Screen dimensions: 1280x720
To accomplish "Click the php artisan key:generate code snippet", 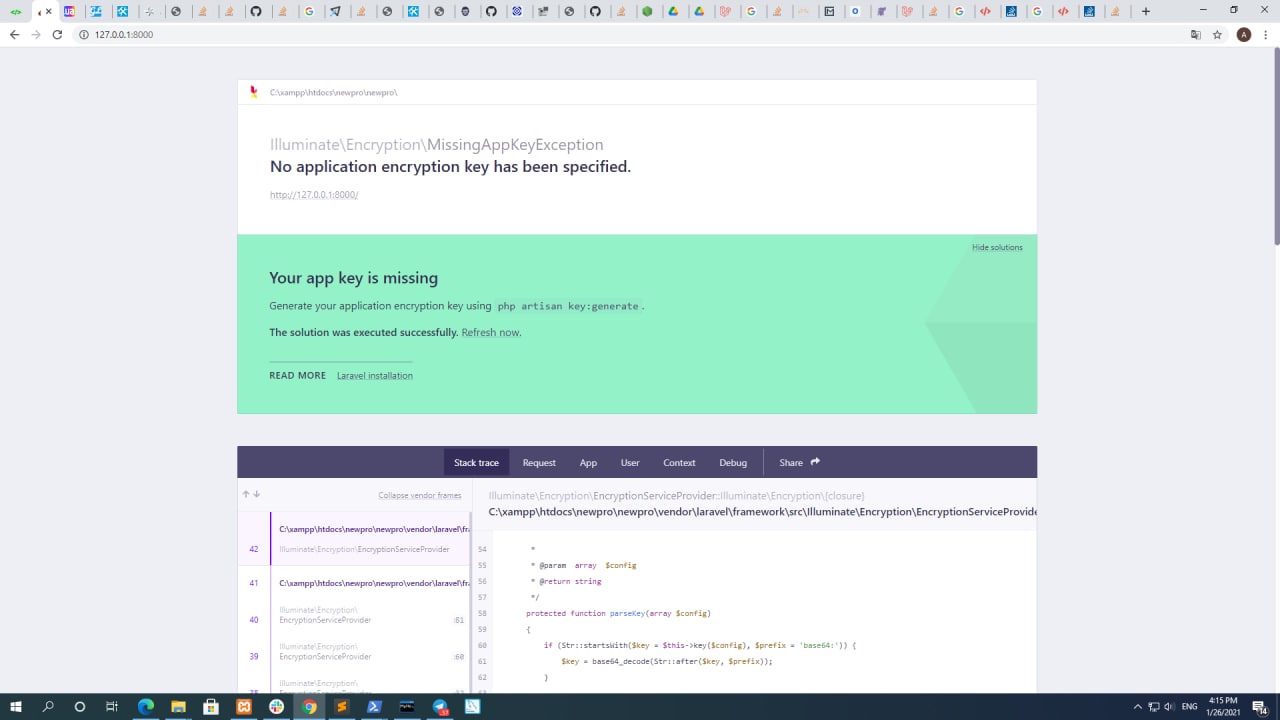I will 568,306.
